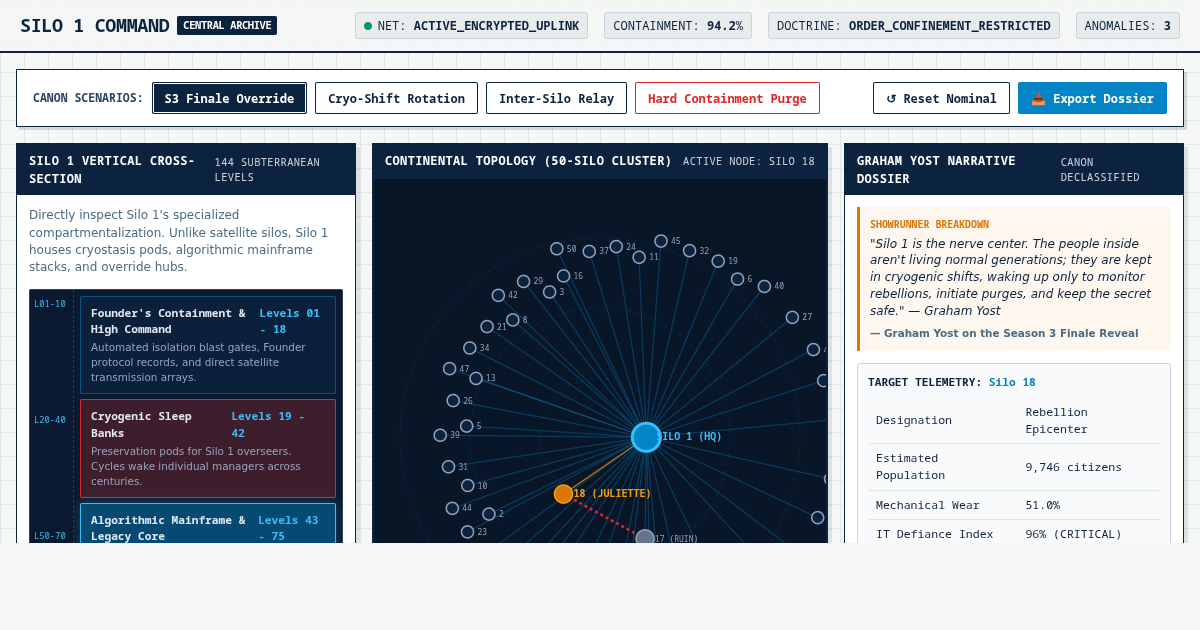Click the L01-10 level marker
Viewport: 1200px width, 630px height.
click(x=50, y=304)
